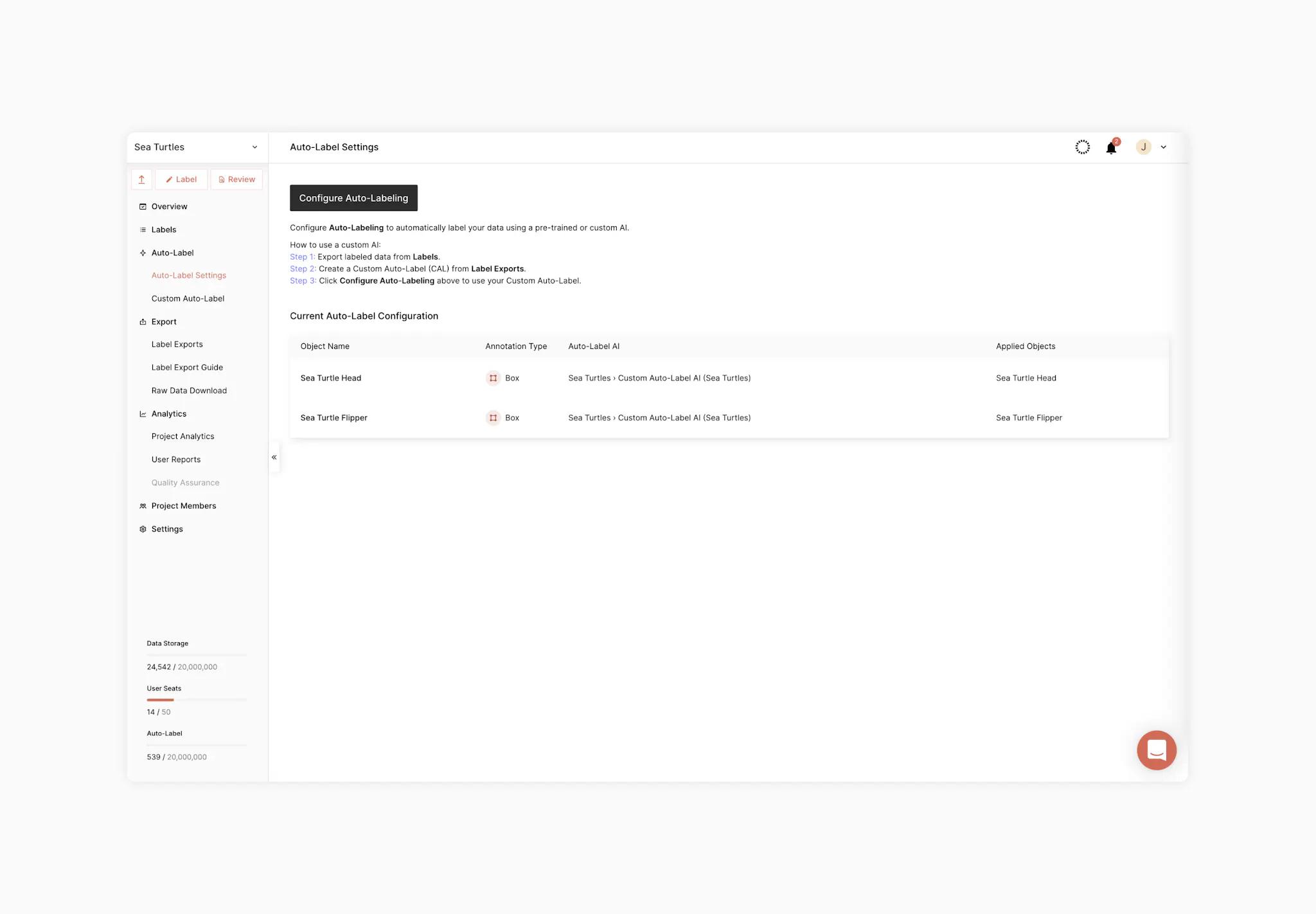
Task: Click the J user avatar
Action: [x=1143, y=147]
